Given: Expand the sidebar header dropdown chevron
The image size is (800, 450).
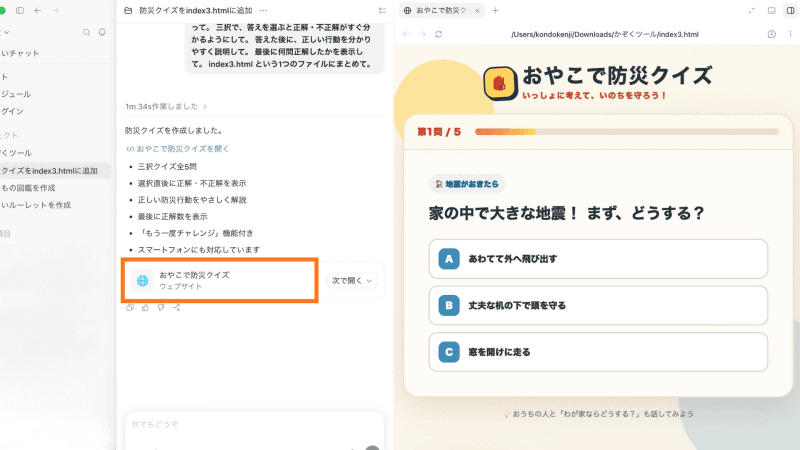Looking at the screenshot, I should click(x=6, y=32).
